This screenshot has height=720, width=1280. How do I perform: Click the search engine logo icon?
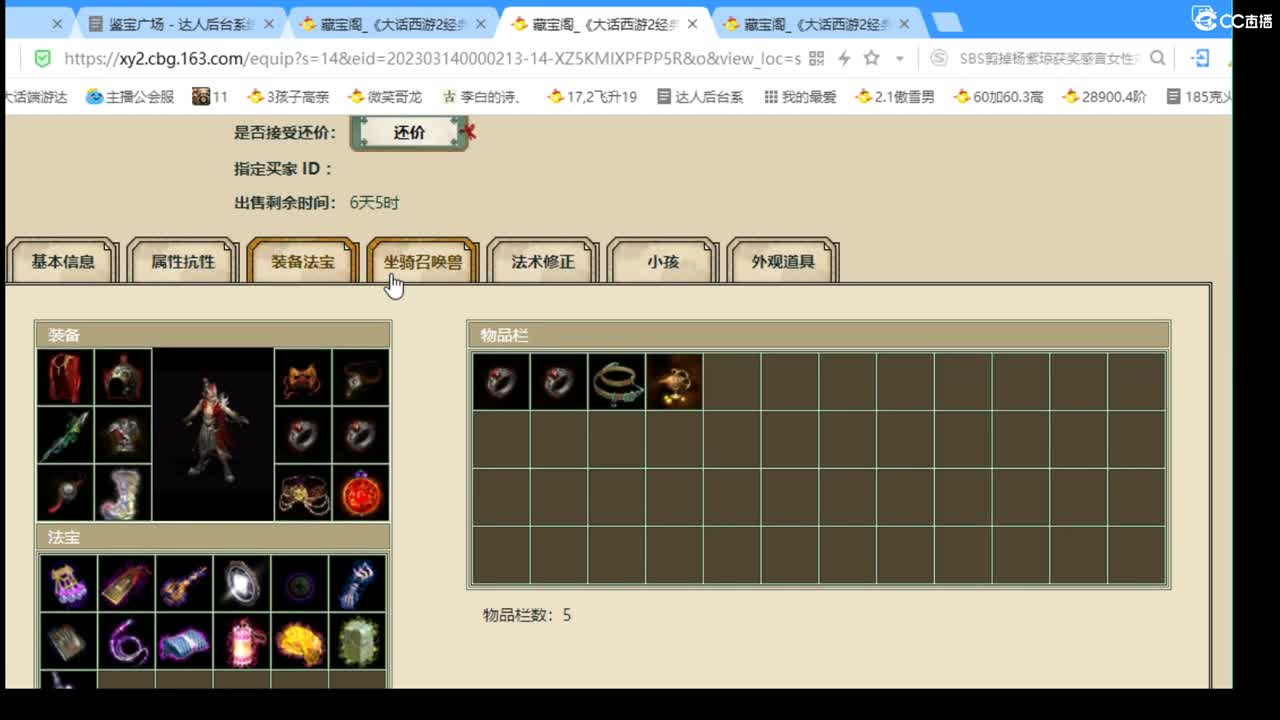point(939,59)
